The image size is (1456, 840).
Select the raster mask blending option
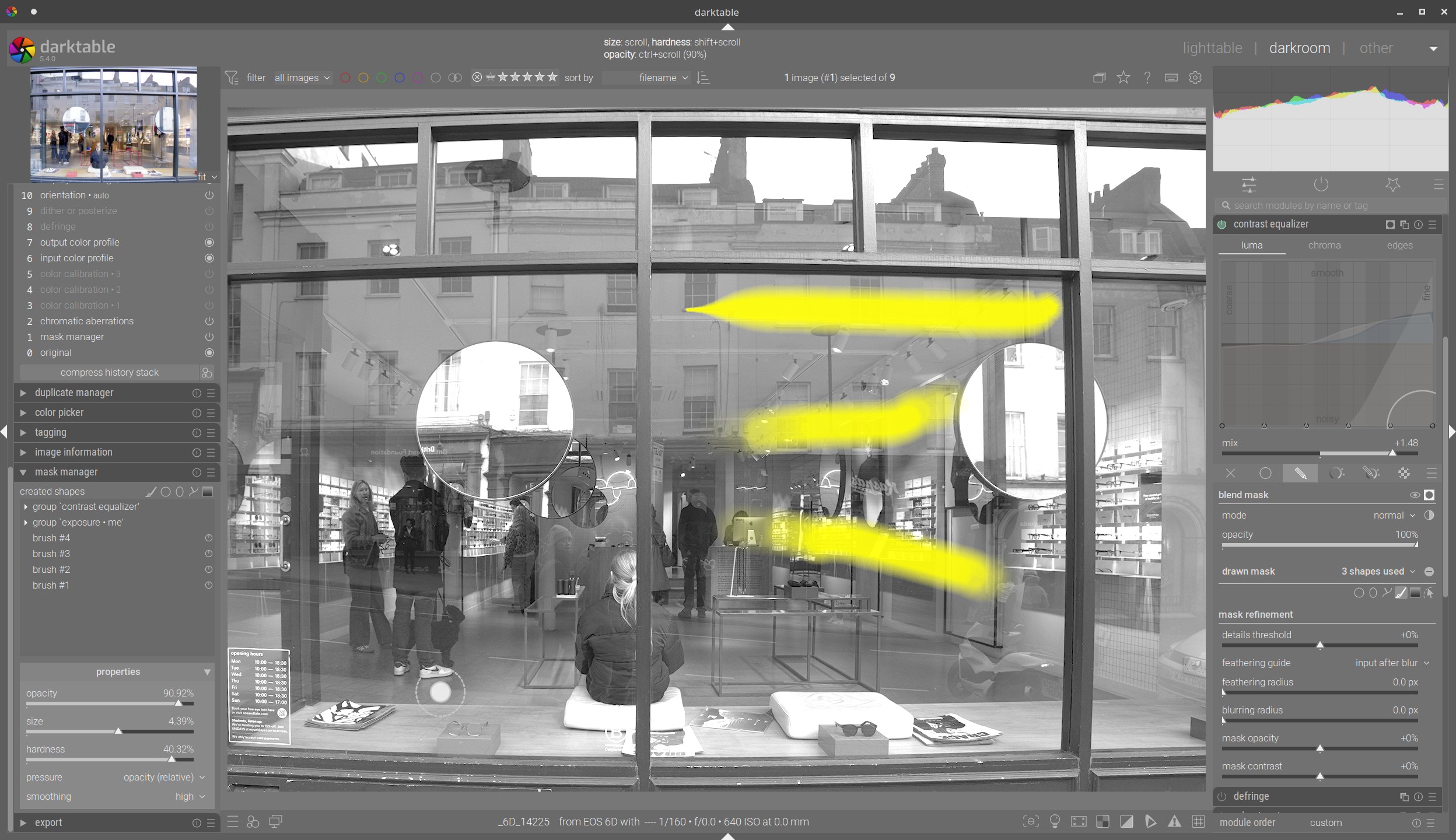click(x=1404, y=473)
